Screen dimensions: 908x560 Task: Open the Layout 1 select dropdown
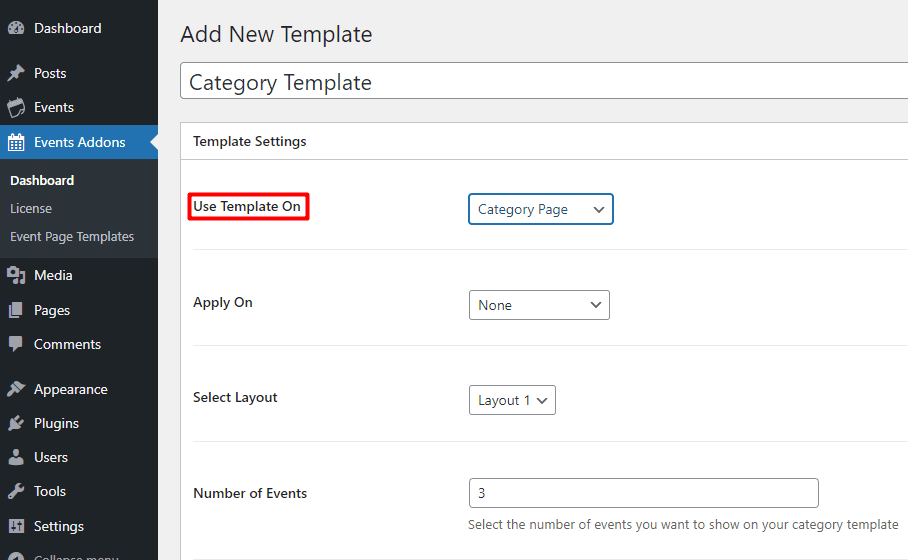coord(511,400)
